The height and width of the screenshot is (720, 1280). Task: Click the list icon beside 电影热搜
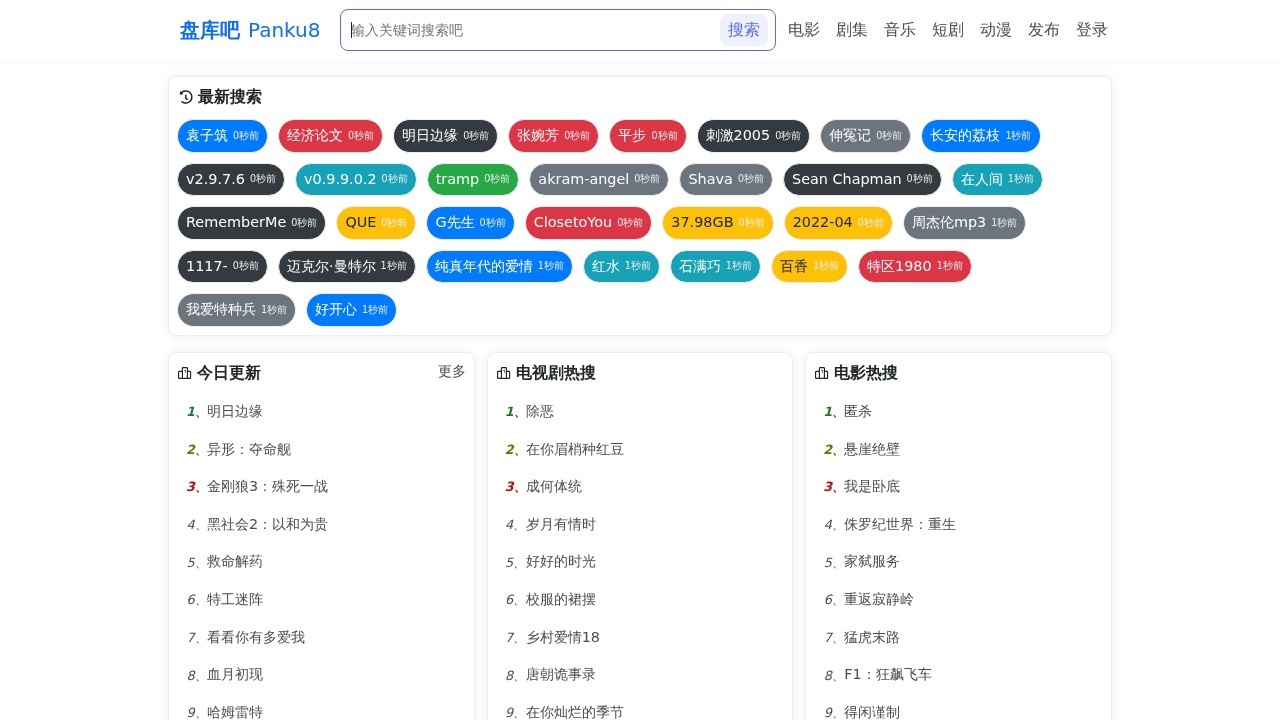[821, 372]
